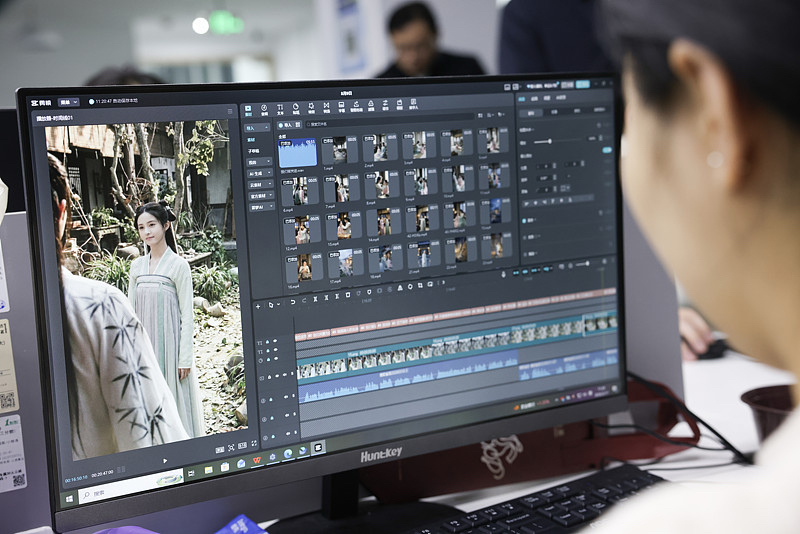Select the blue audio waveform clip thumbnail
800x534 pixels.
tap(297, 153)
